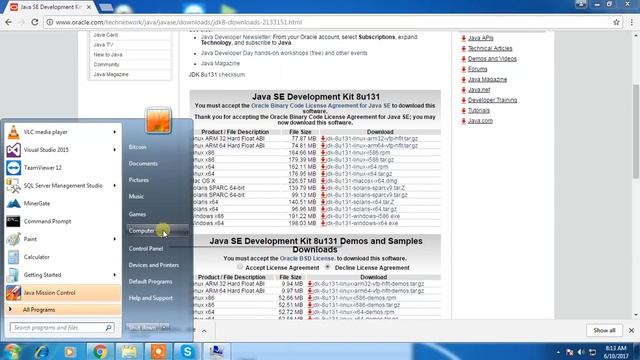Screen dimensions: 640x360
Task: Open download item chevron menu
Action: [x=204, y=331]
